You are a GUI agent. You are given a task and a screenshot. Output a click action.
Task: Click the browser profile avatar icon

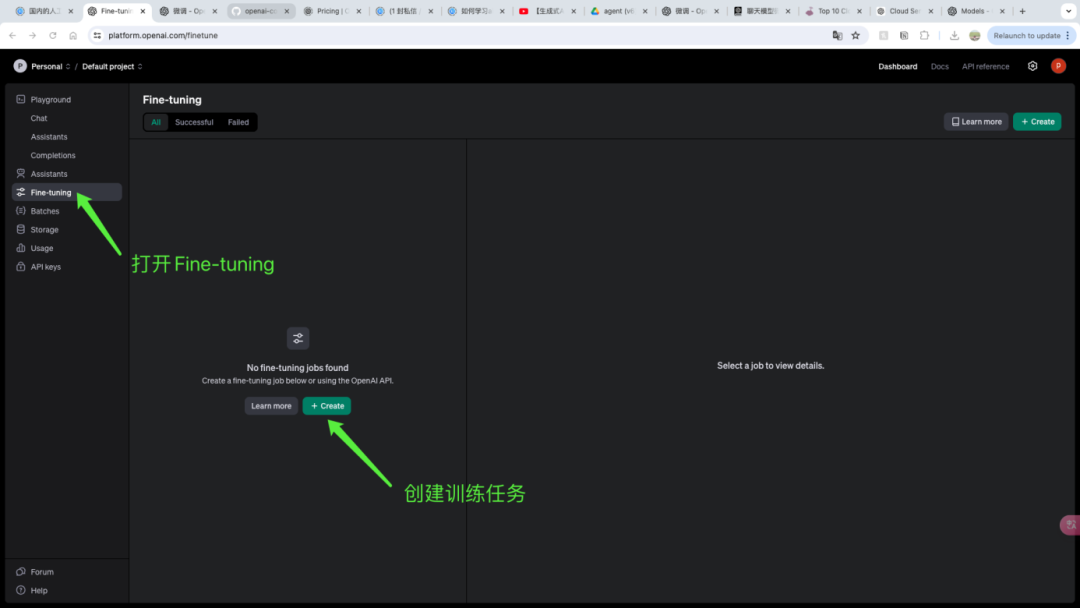pyautogui.click(x=975, y=35)
